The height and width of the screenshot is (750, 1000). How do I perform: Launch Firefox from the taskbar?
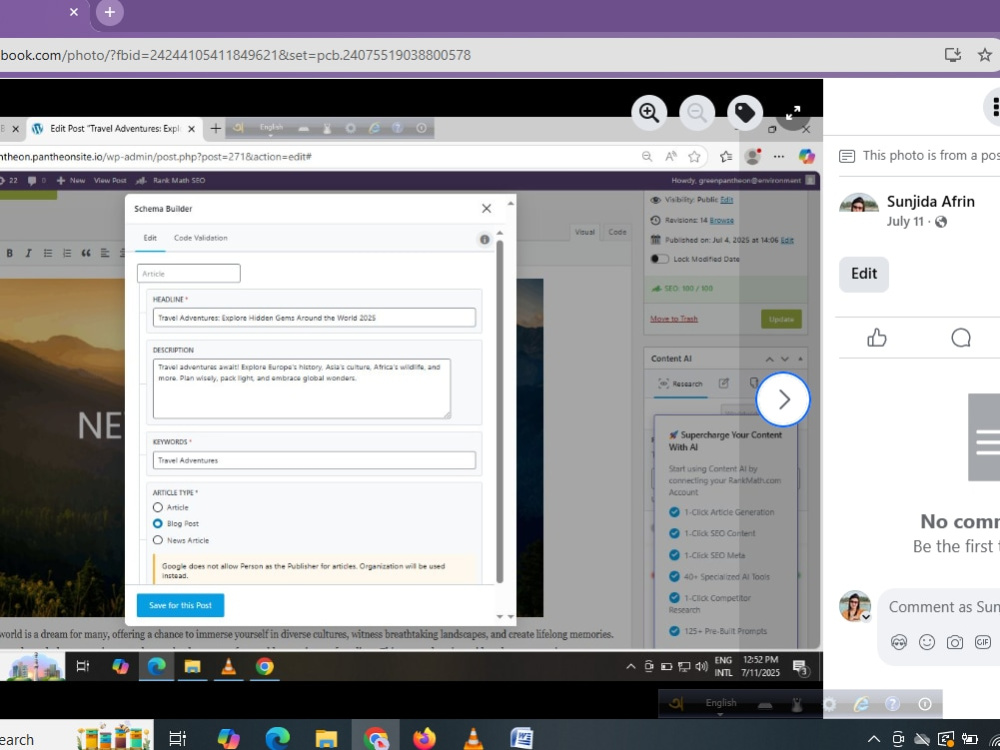[x=424, y=739]
